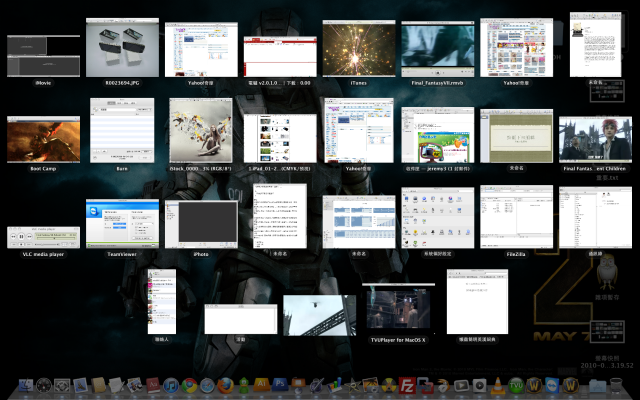The image size is (640, 400).
Task: Click the R0023694.JPG window label
Action: click(122, 83)
